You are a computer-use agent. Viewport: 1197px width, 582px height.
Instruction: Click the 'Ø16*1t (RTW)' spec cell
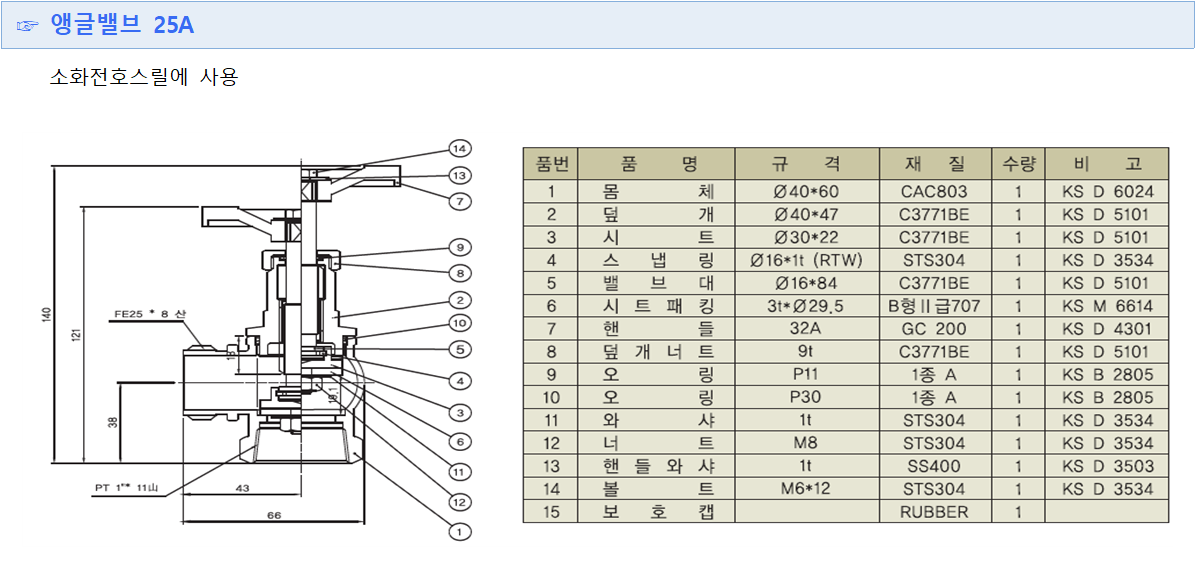[807, 260]
